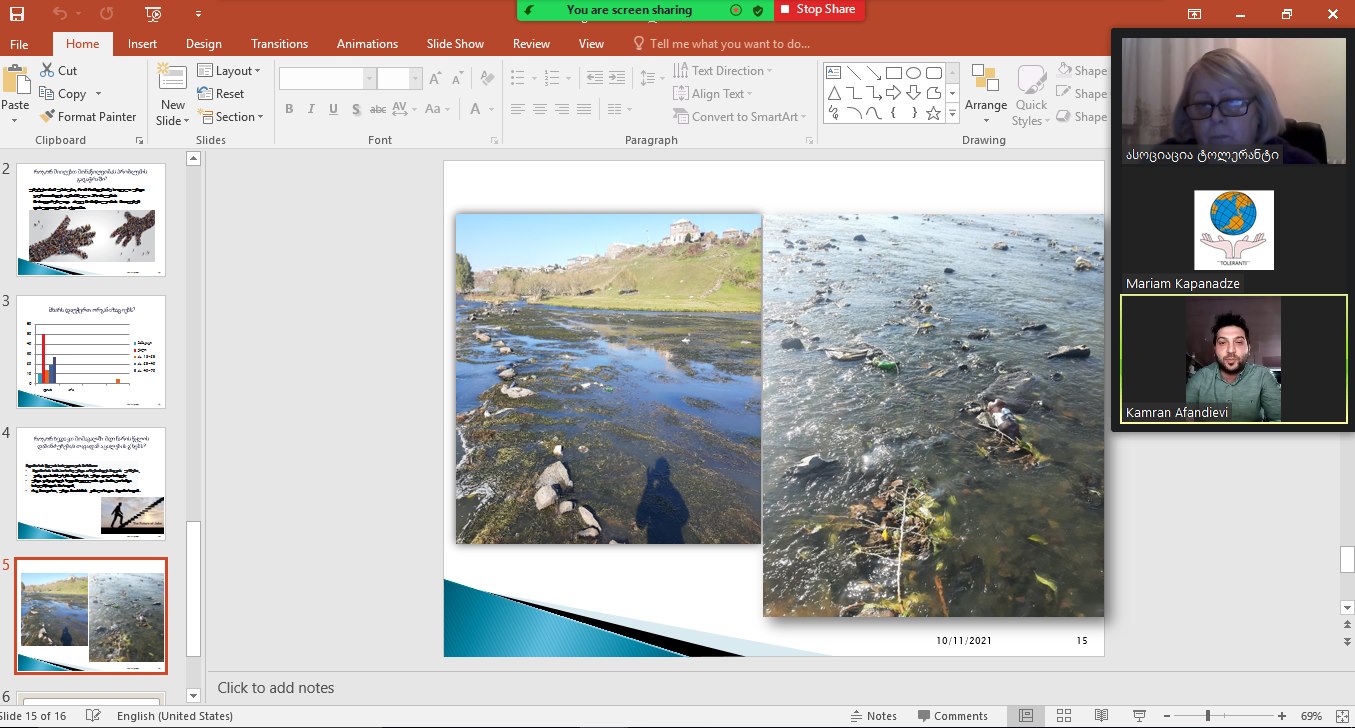This screenshot has height=728, width=1355.
Task: Toggle Underline formatting
Action: click(x=331, y=109)
